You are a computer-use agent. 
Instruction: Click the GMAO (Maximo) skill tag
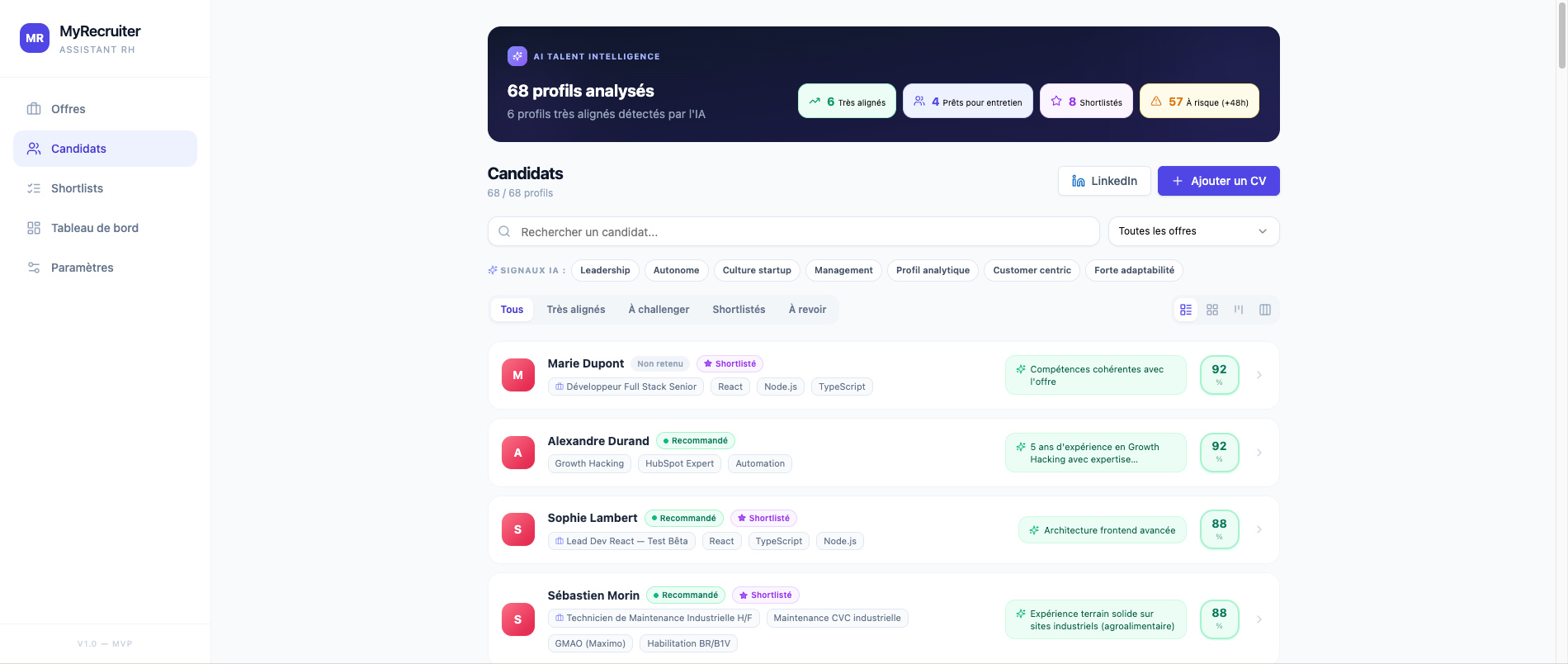[x=590, y=643]
